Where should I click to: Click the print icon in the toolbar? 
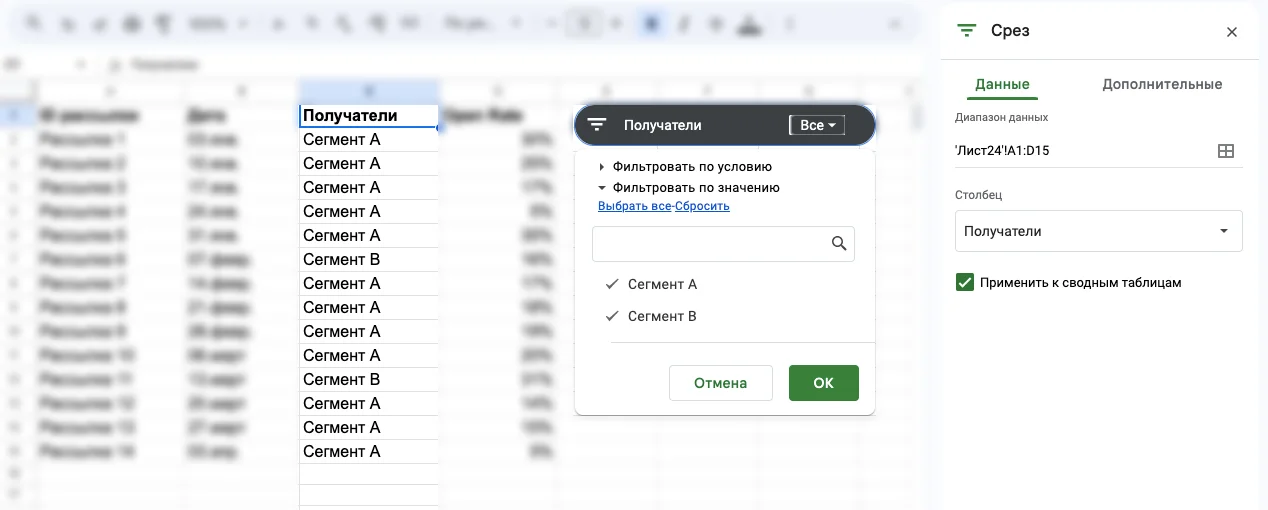(131, 23)
